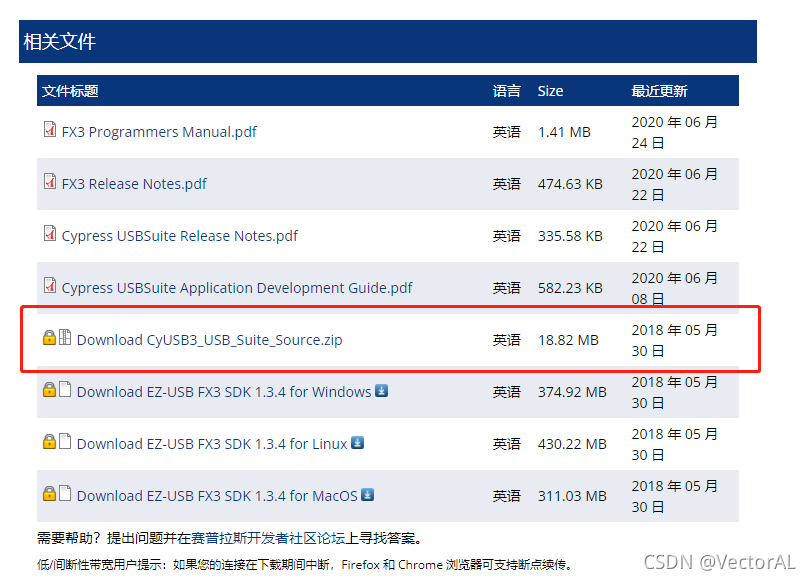Screen dimensions: 811x580
Task: Download EZ-USB FX3 SDK 1.3.4 for MacOS
Action: (x=217, y=496)
